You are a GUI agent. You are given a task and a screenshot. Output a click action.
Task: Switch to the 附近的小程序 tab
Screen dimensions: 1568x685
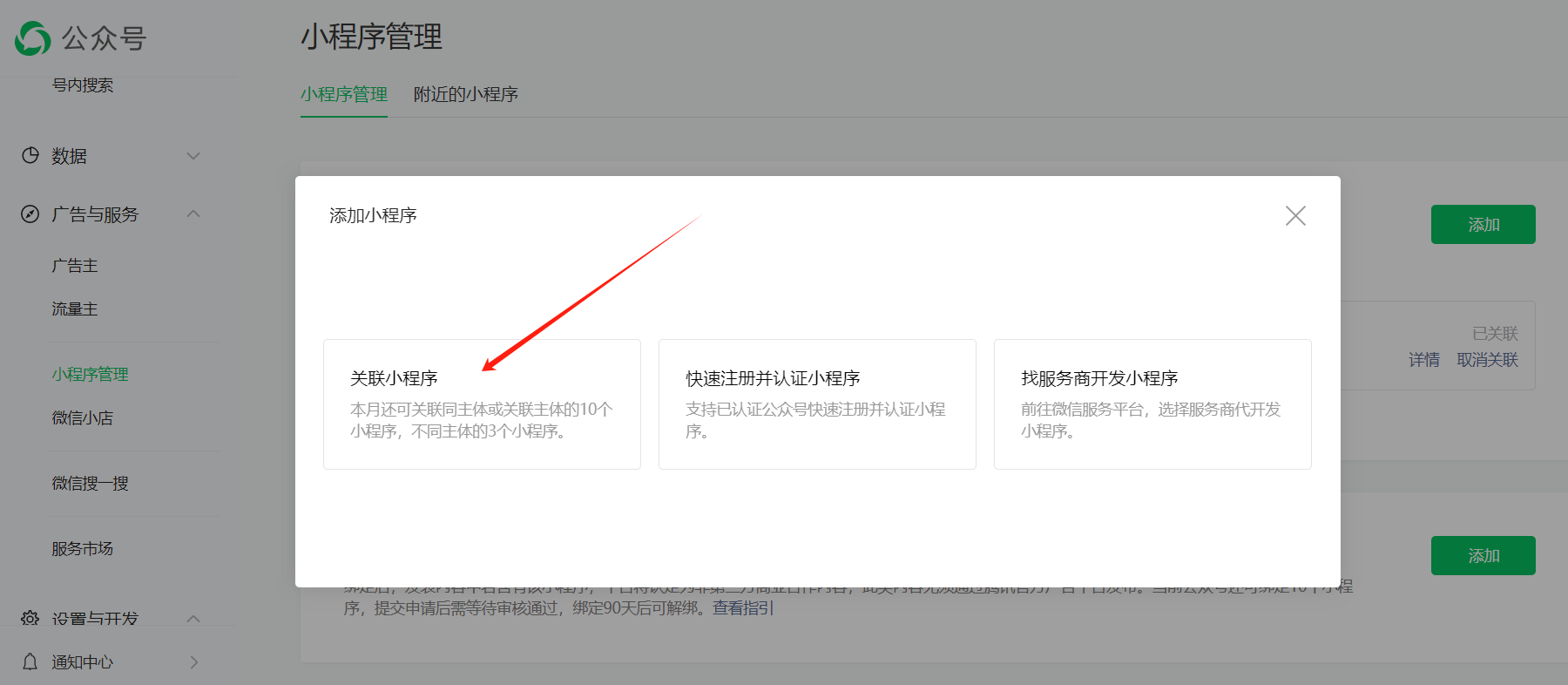[x=466, y=94]
